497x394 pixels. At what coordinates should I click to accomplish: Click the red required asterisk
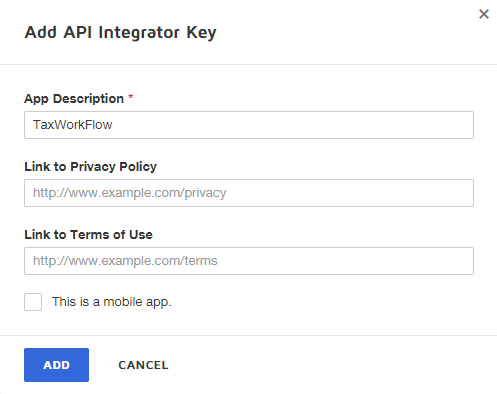(x=131, y=97)
